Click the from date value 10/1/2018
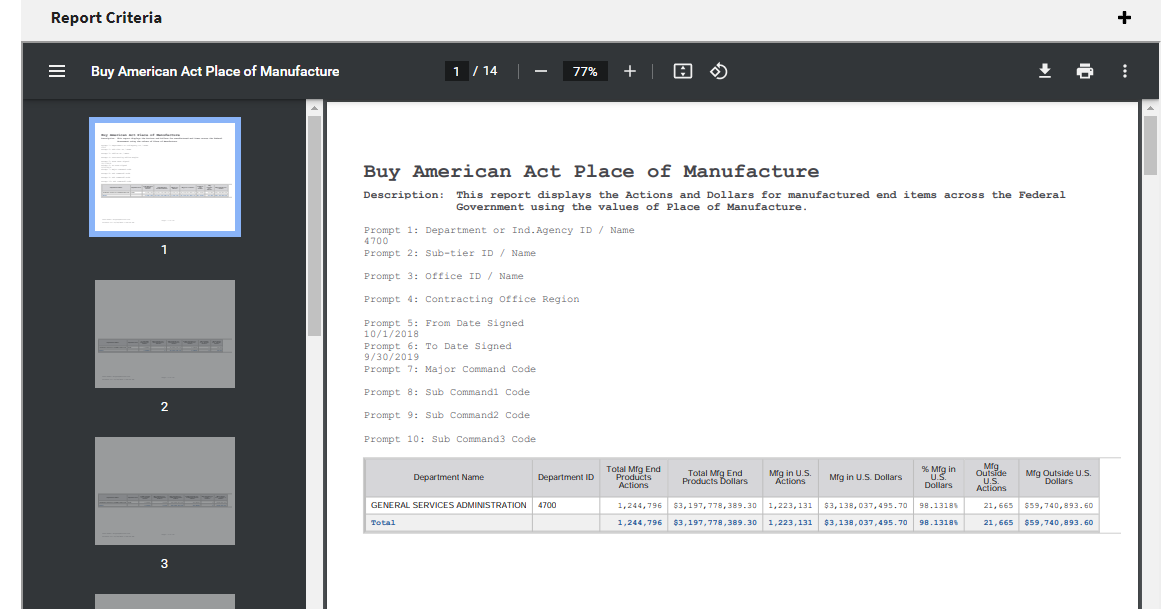 click(392, 334)
